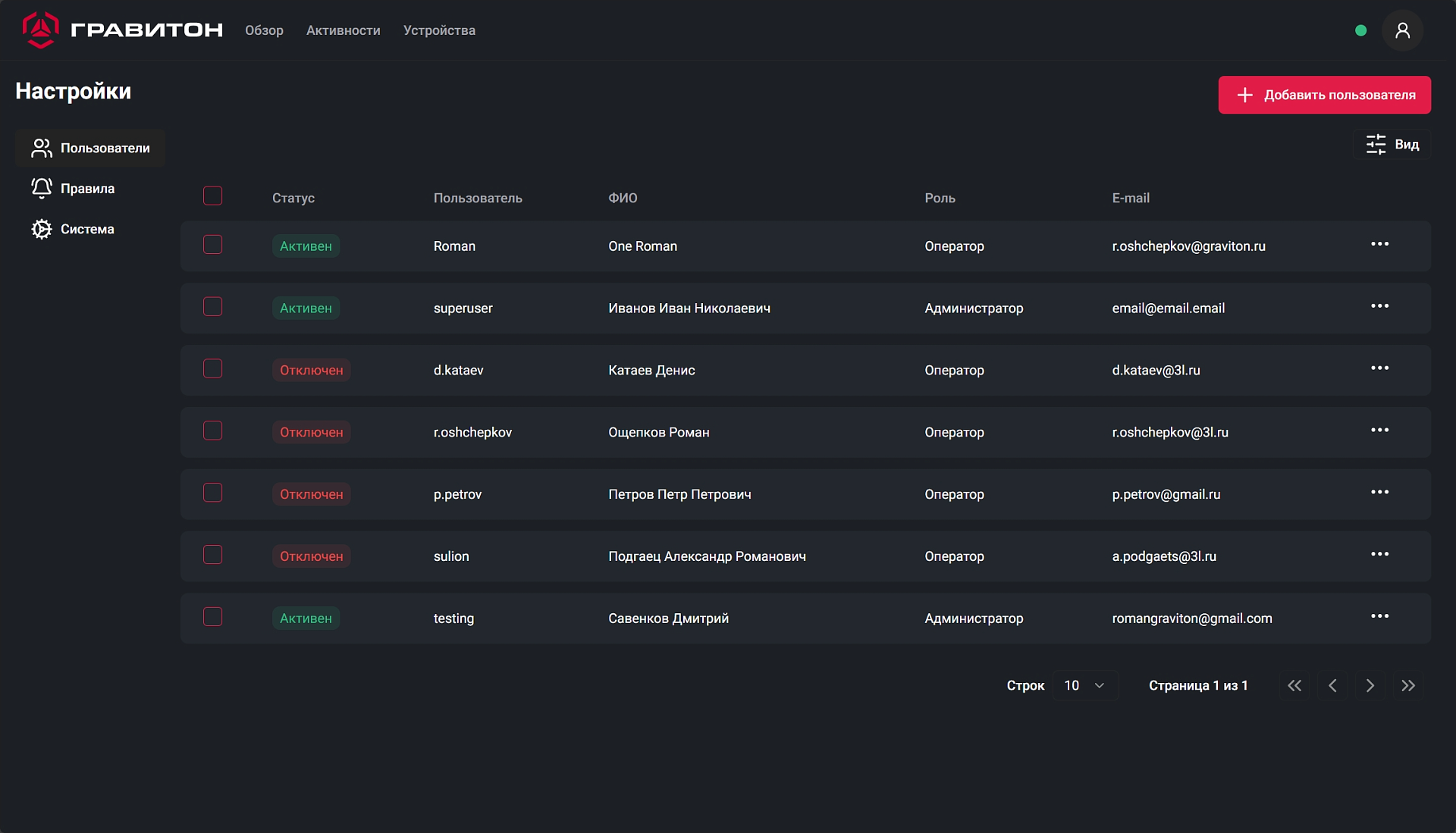Viewport: 1456px width, 833px height.
Task: Tick the checkbox for user sulion
Action: tap(212, 555)
